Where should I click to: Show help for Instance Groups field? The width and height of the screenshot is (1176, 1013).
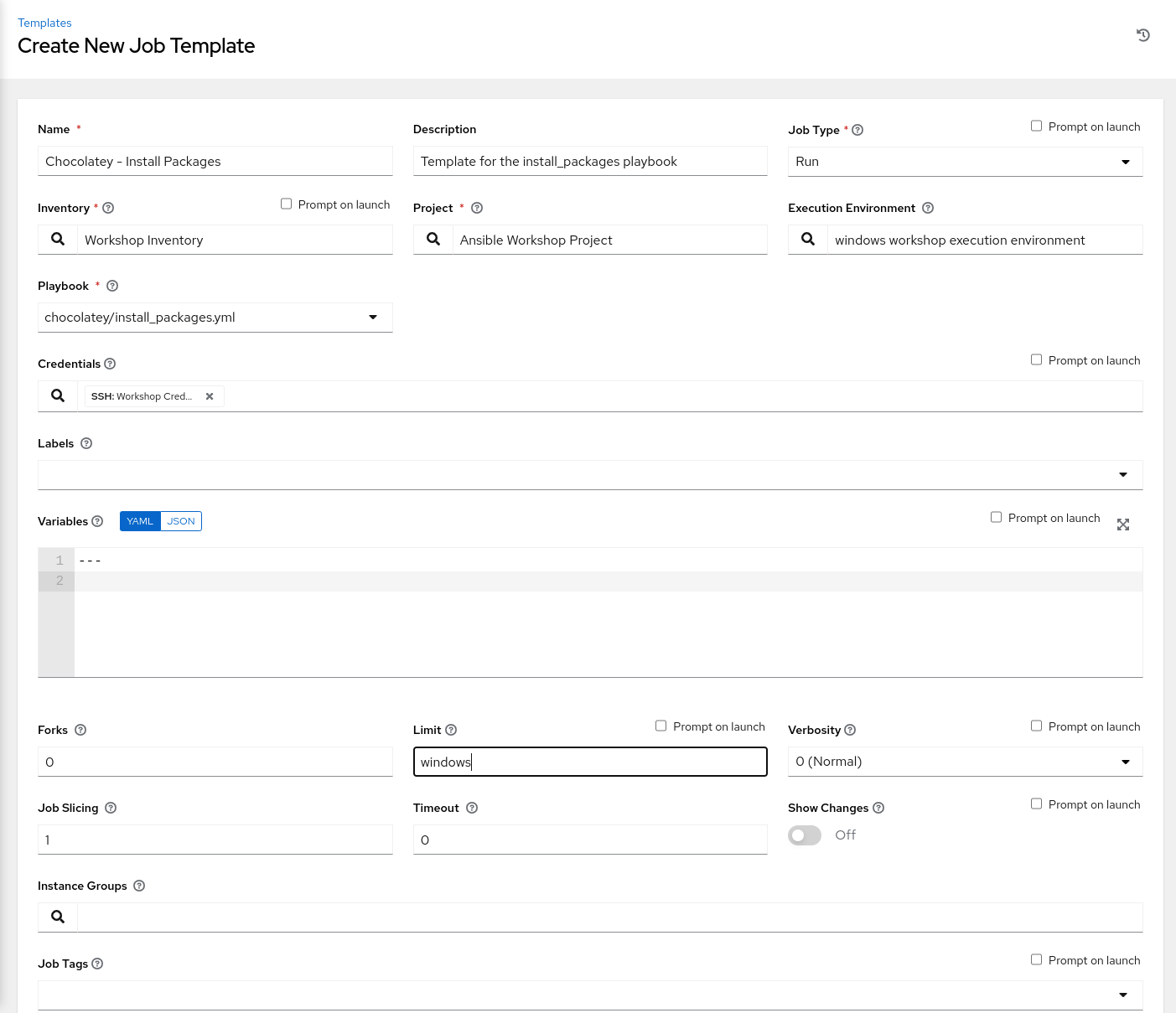pos(139,886)
